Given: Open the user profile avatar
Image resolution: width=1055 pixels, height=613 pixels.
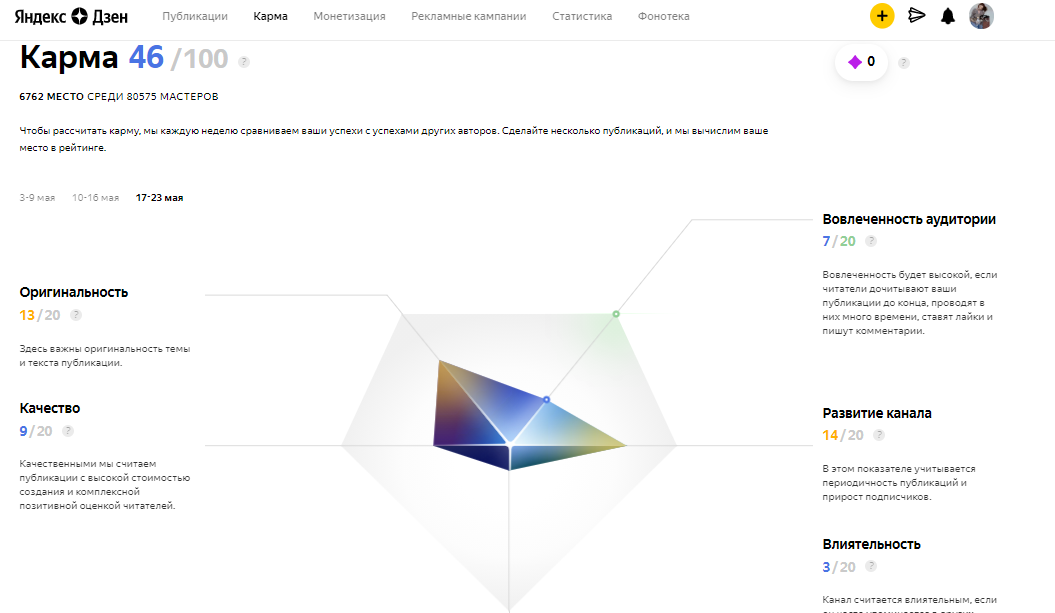Looking at the screenshot, I should point(981,16).
